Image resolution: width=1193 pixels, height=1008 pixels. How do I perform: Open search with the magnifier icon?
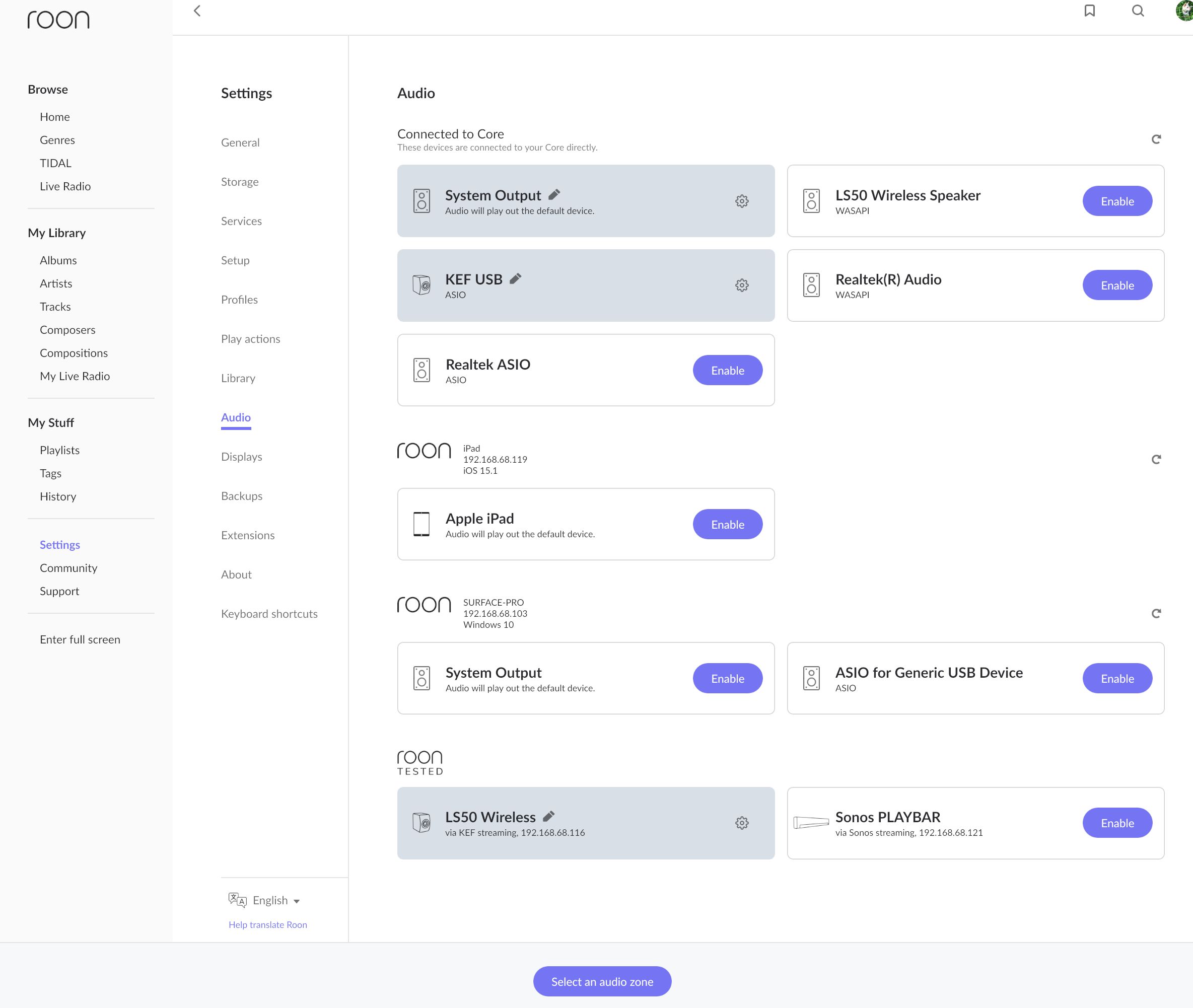coord(1138,11)
